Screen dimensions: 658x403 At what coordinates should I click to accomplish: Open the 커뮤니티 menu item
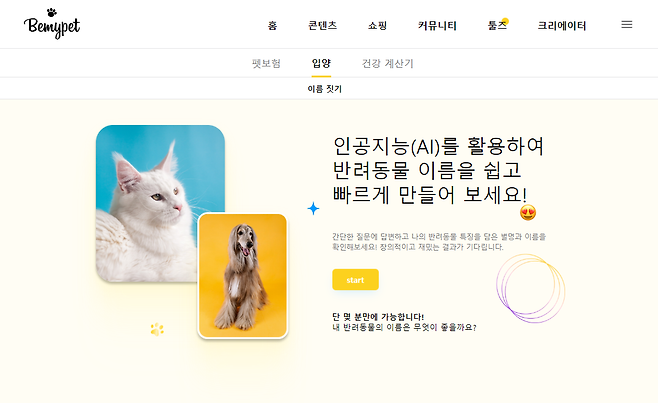tap(437, 26)
